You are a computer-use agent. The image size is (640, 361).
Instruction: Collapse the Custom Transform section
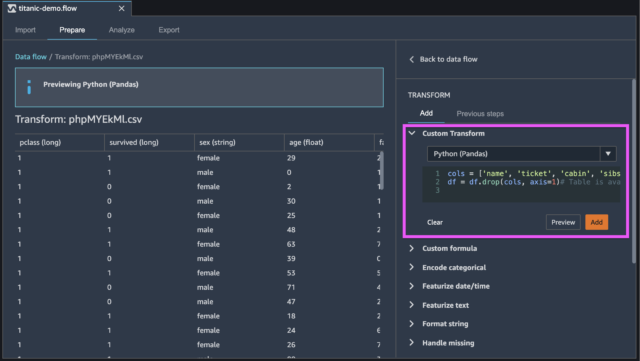click(x=412, y=133)
